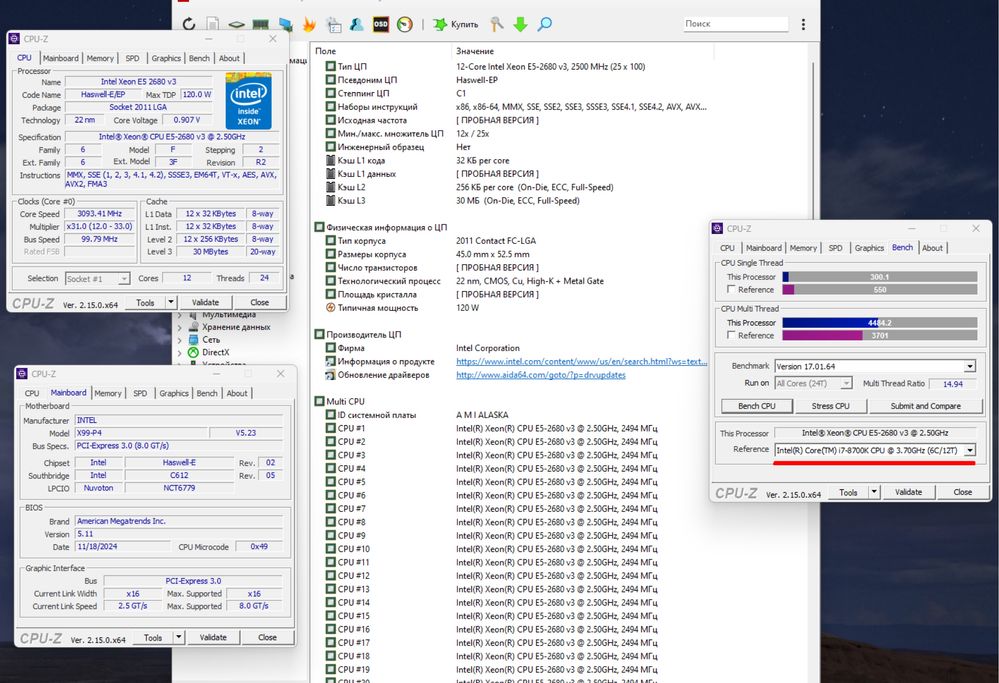Click the icon beside Обновление драйверов
Screen dimensions: 999x683
tap(330, 375)
